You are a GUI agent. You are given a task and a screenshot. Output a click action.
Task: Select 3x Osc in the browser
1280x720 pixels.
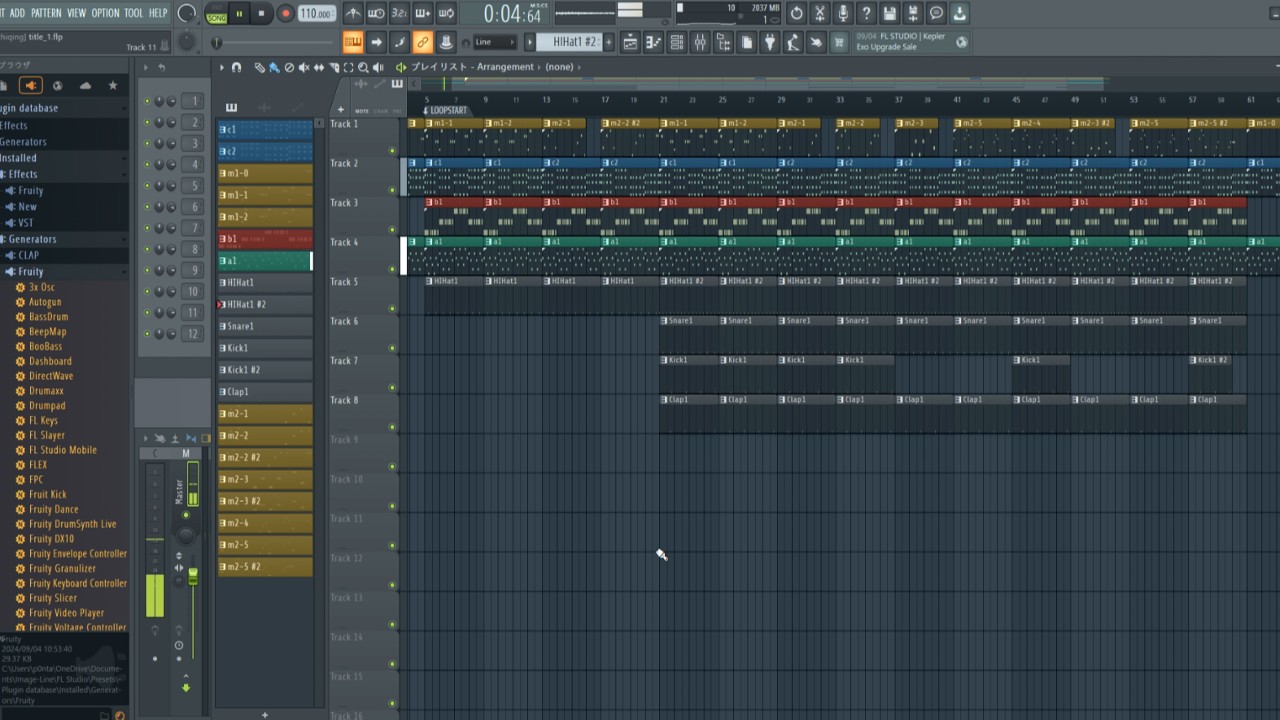(42, 287)
